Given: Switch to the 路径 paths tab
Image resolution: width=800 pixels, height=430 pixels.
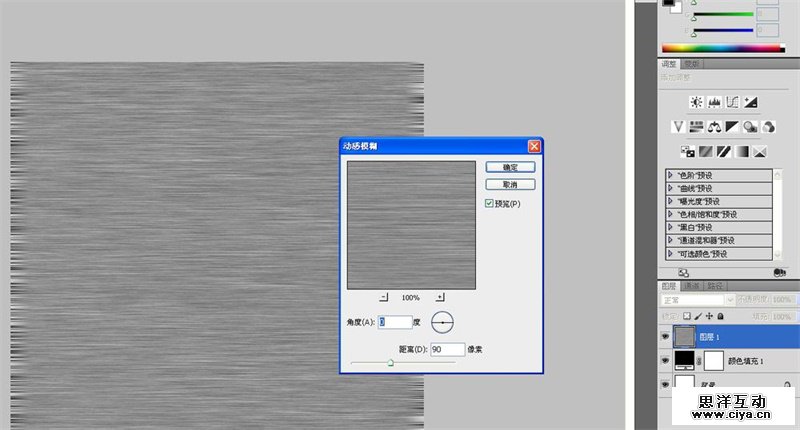Looking at the screenshot, I should point(715,286).
